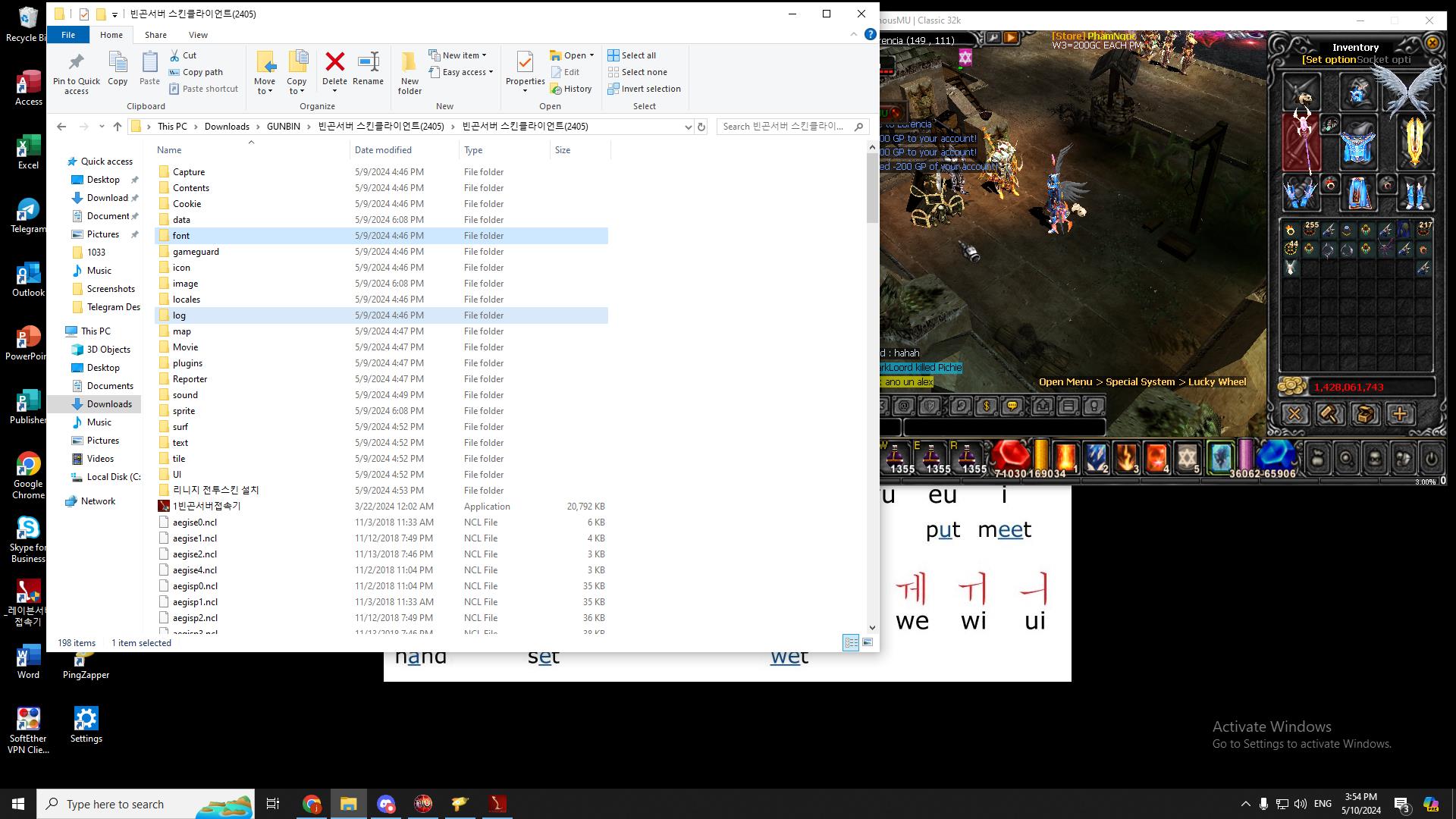Click the red Delete X icon
The width and height of the screenshot is (1456, 819).
click(x=334, y=61)
